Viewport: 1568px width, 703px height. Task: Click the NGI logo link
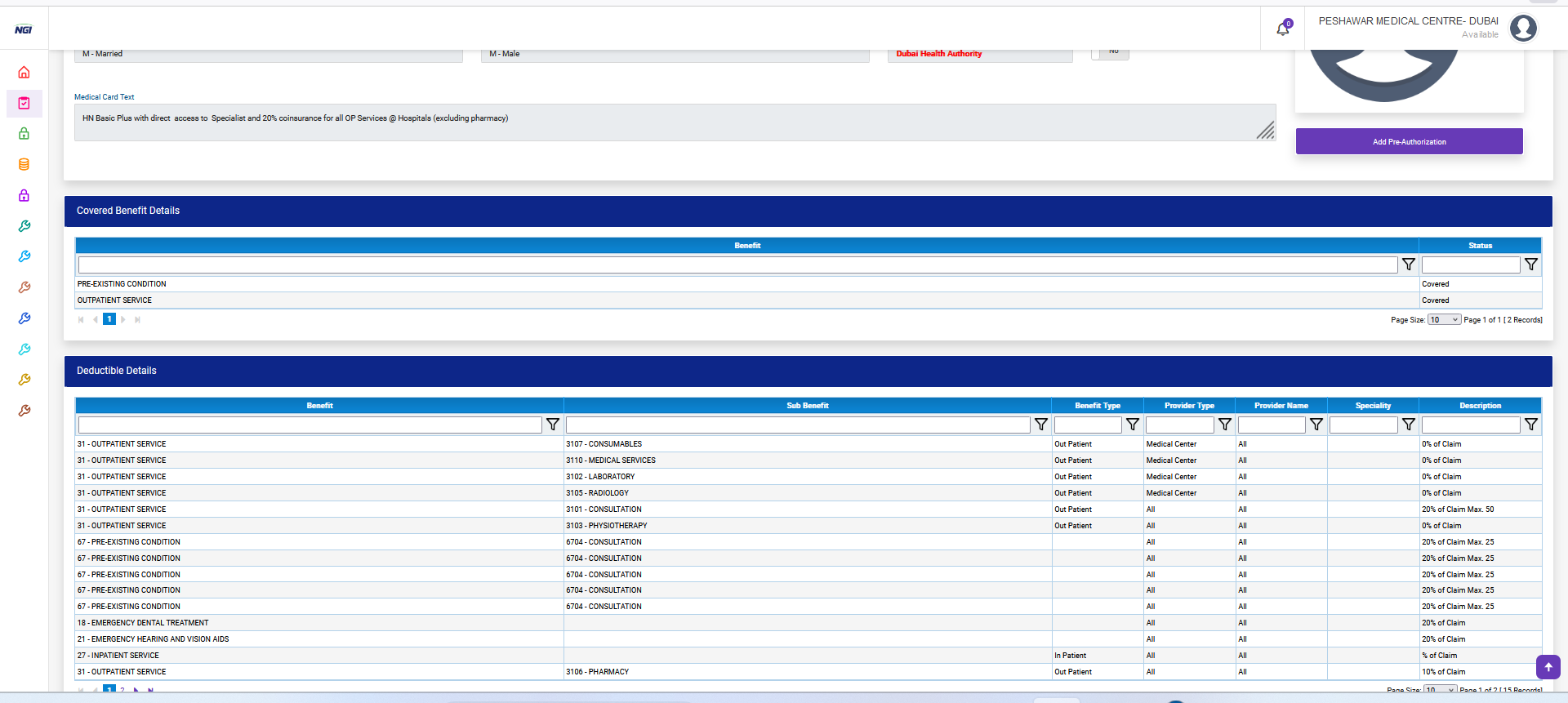click(x=23, y=29)
